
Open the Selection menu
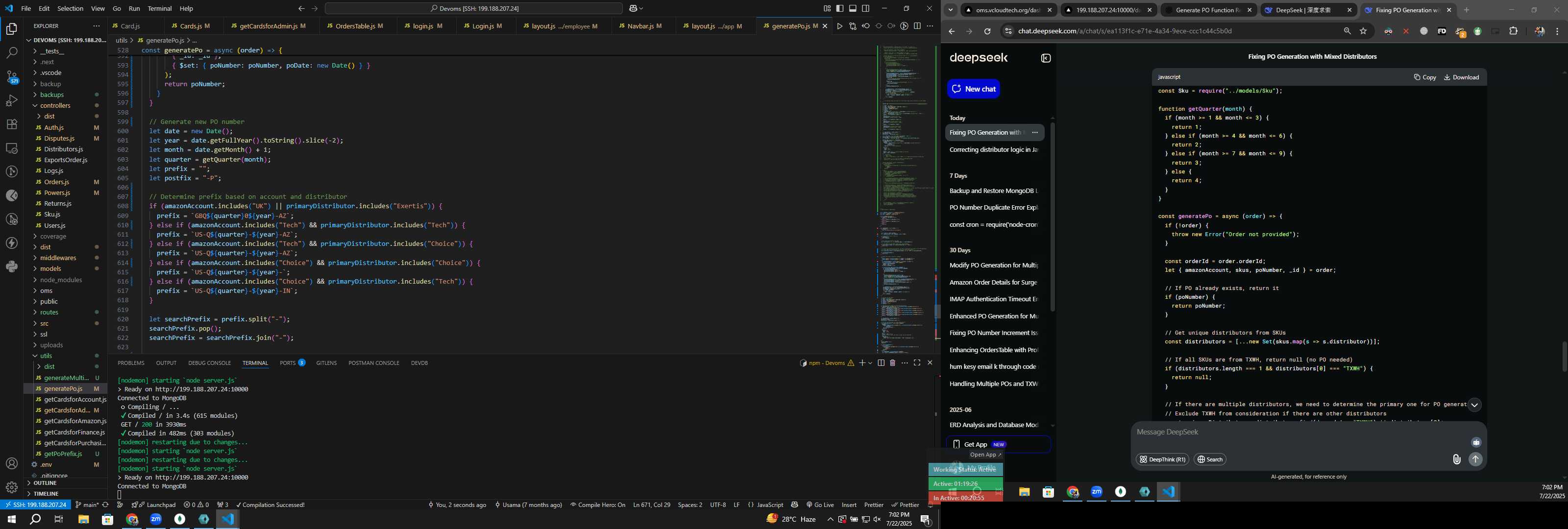point(70,8)
